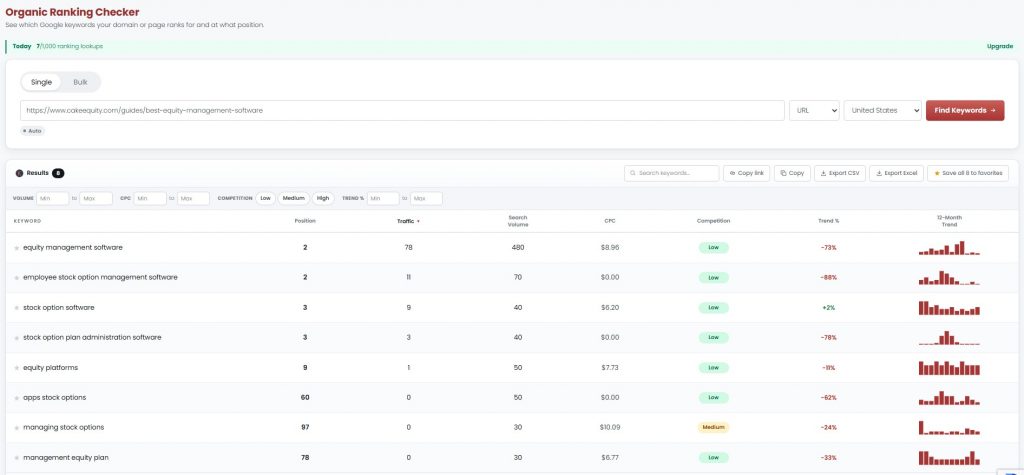The height and width of the screenshot is (475, 1024).
Task: Save all 8 to favorites
Action: (968, 173)
